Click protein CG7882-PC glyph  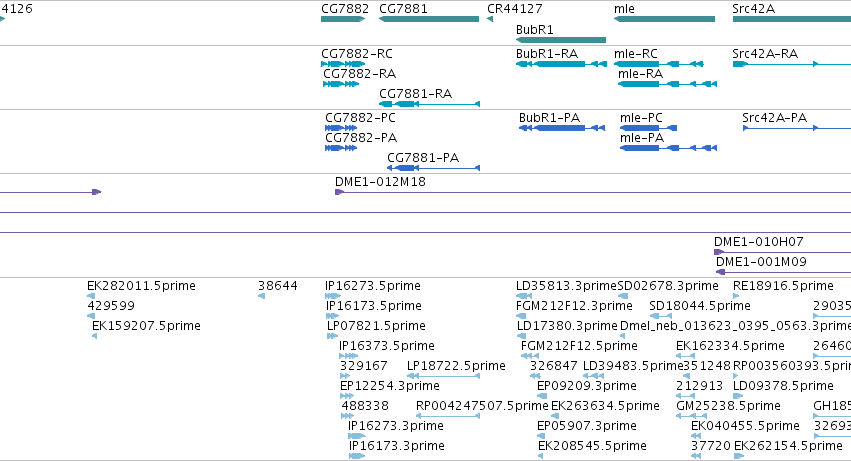341,128
